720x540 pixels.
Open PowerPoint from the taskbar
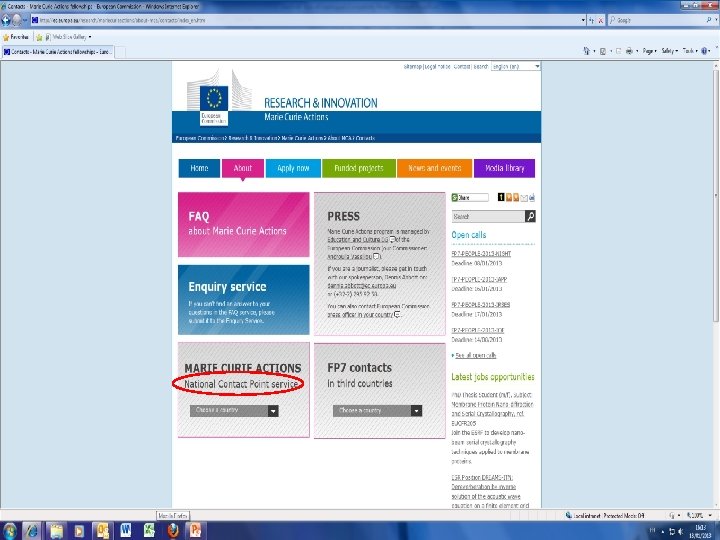click(x=196, y=531)
